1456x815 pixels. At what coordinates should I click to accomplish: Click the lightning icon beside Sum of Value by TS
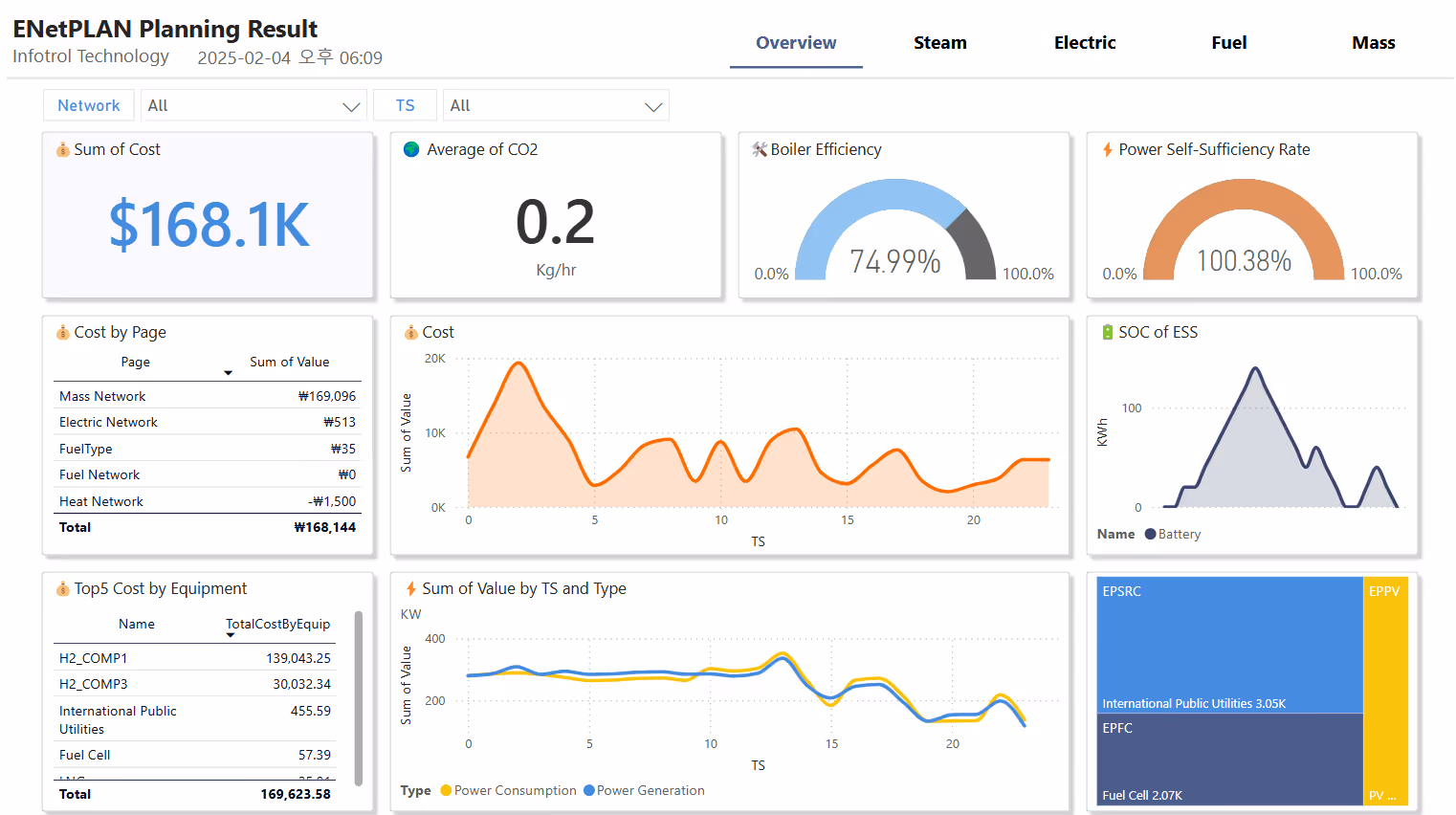[411, 588]
